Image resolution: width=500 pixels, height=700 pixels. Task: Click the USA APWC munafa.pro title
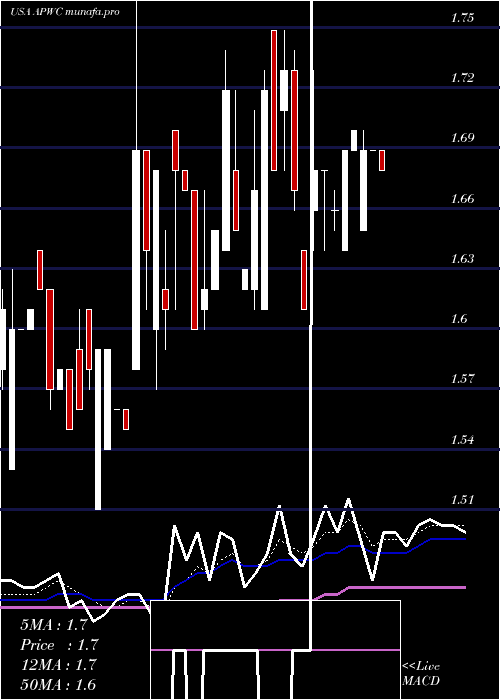coord(65,12)
